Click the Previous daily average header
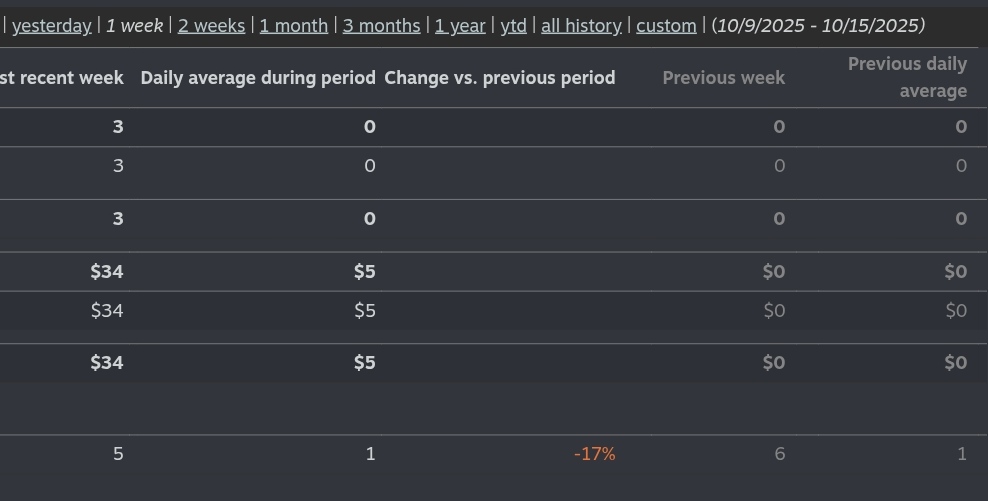988x501 pixels. tap(907, 78)
